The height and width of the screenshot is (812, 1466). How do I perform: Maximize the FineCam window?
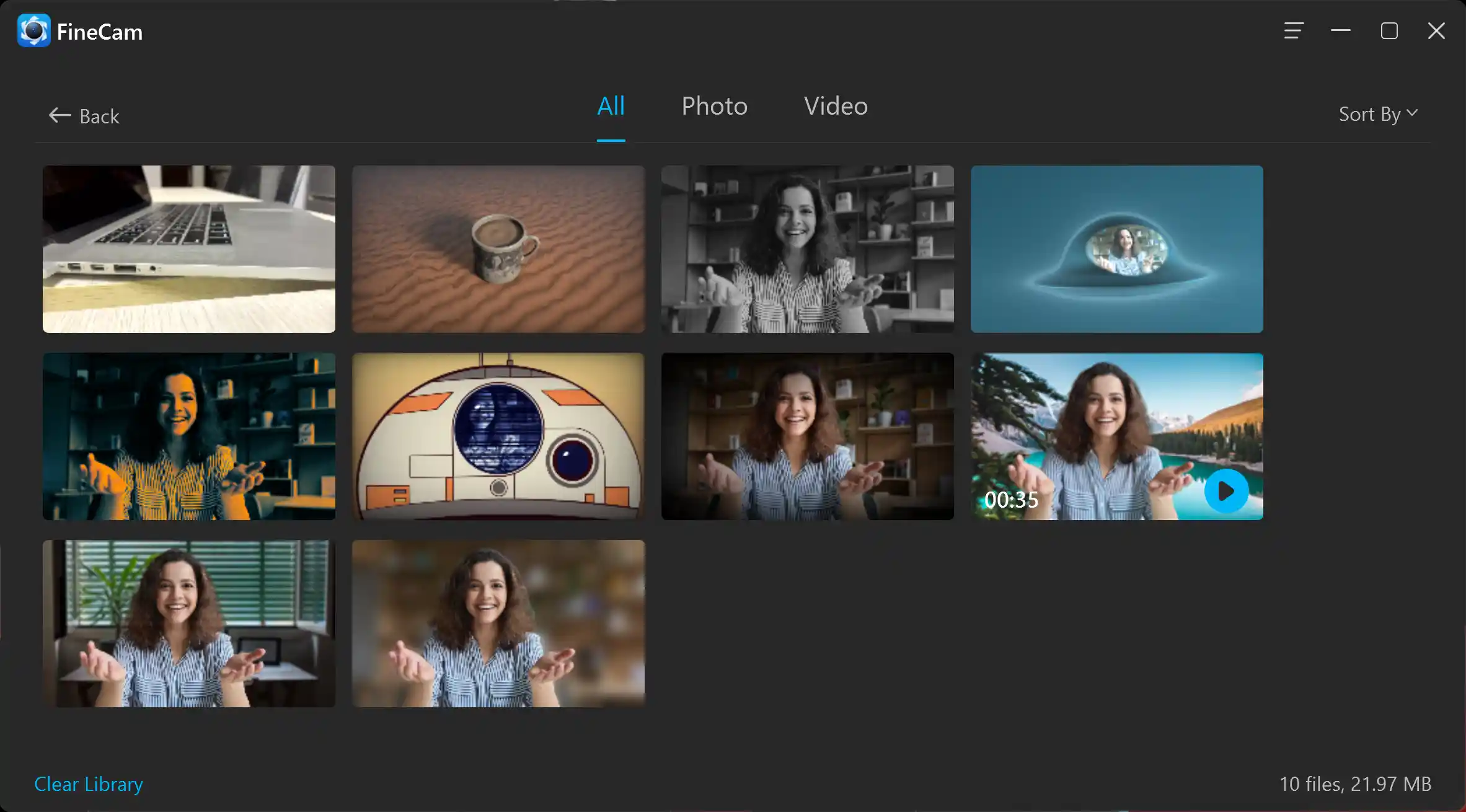tap(1389, 30)
